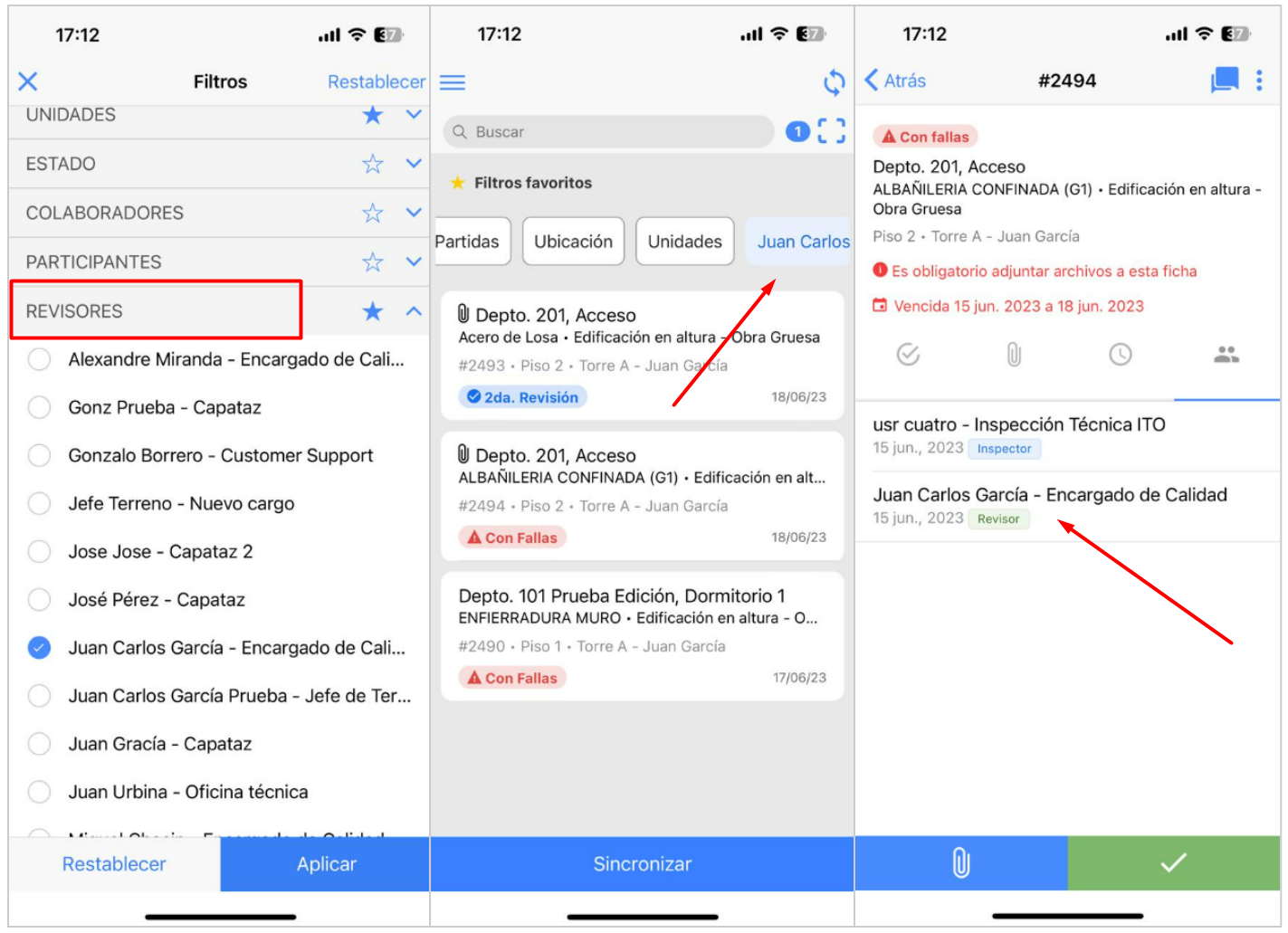
Task: Select José Pérez - Capataz reviewer
Action: click(x=40, y=600)
